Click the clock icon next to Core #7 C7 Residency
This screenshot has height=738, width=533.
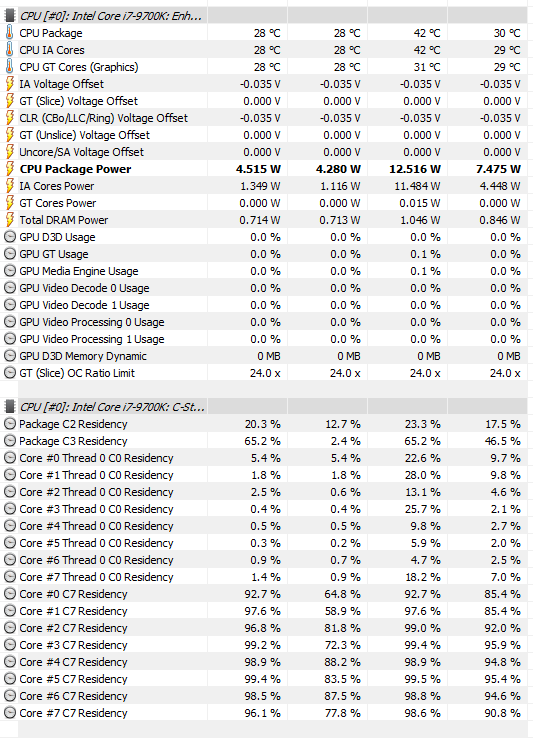coord(9,713)
